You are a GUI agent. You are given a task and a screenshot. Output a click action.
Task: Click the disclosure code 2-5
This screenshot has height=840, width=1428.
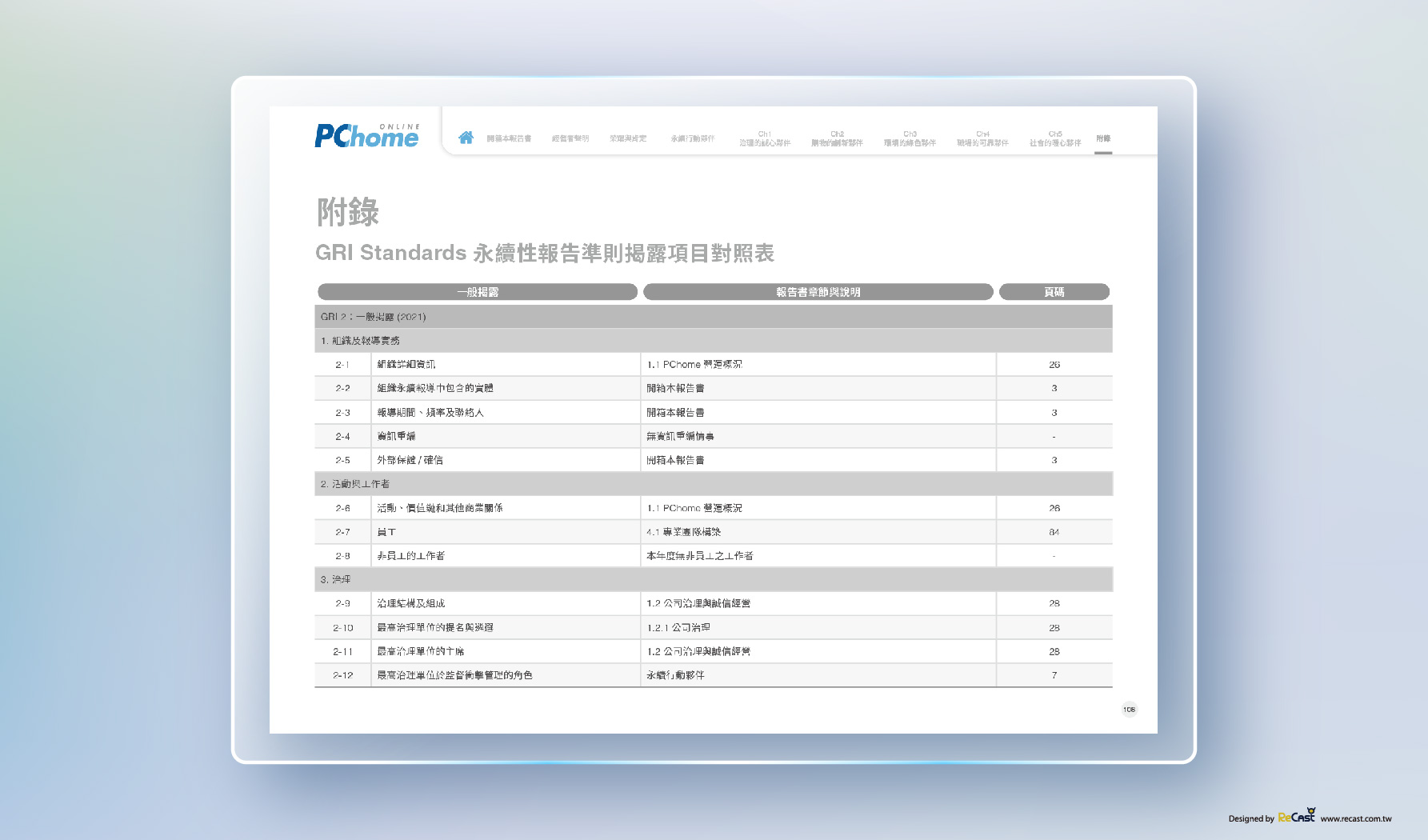click(342, 460)
